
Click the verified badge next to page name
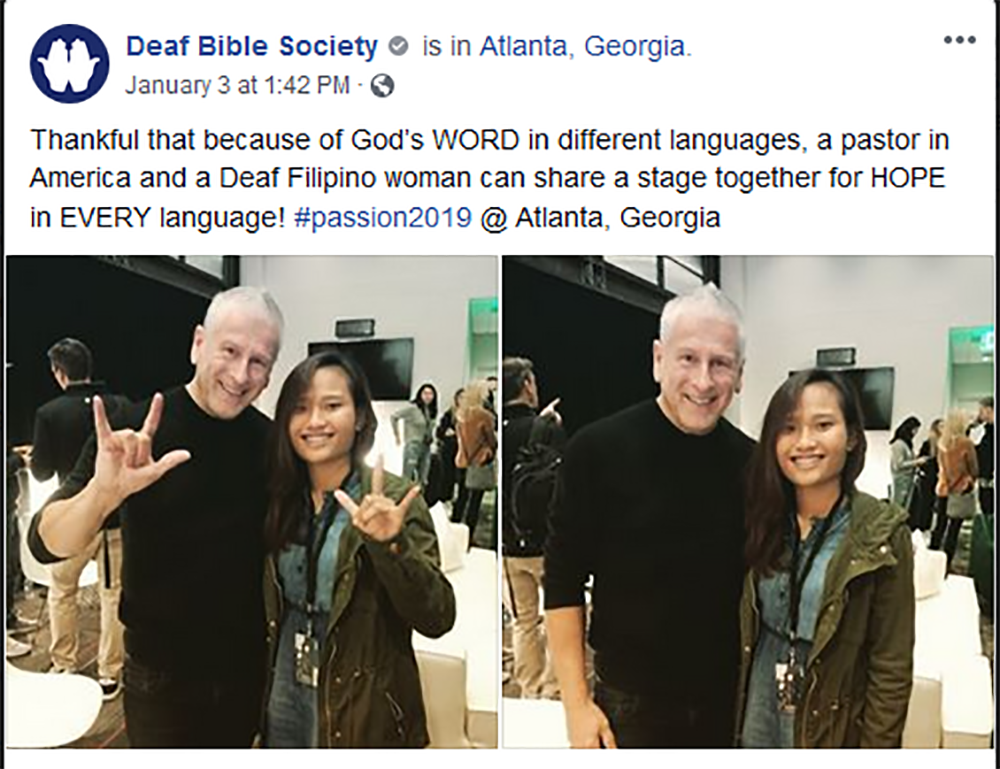pyautogui.click(x=399, y=47)
